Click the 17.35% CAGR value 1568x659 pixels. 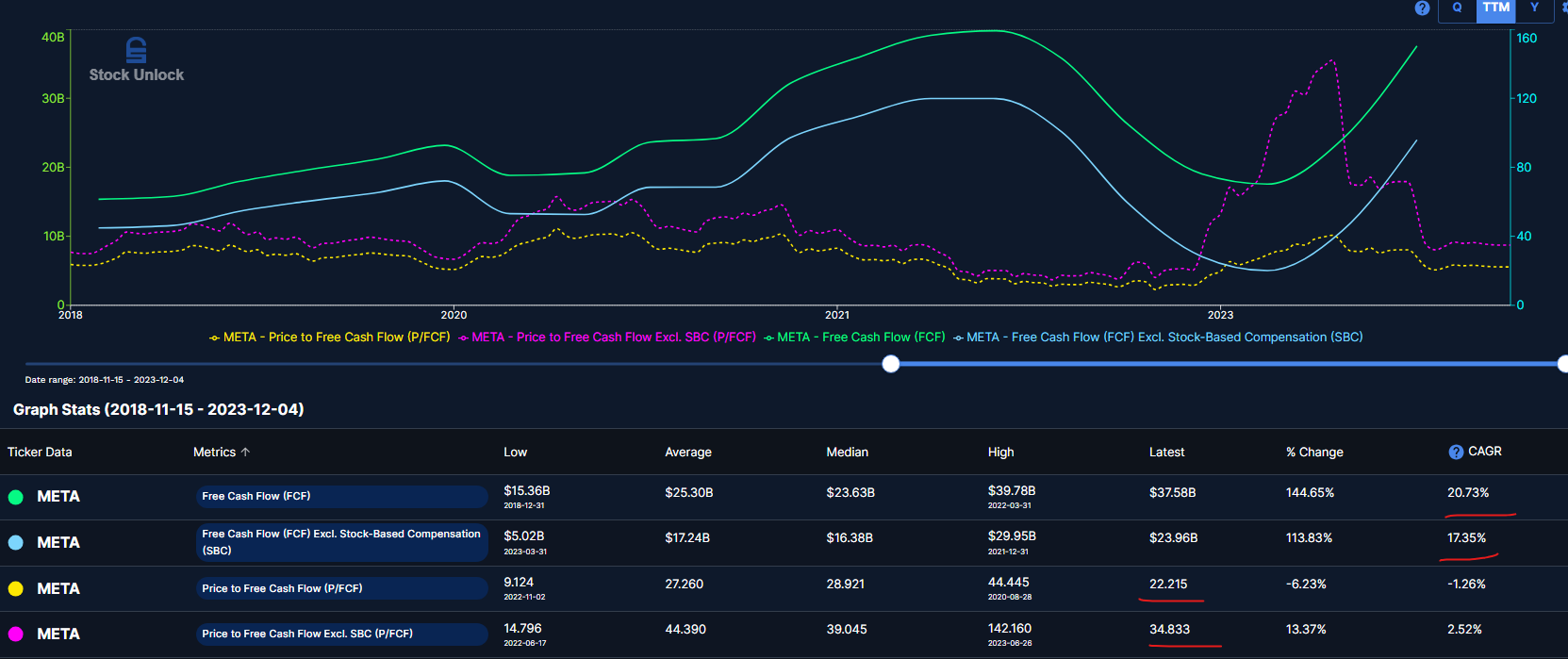pyautogui.click(x=1466, y=538)
